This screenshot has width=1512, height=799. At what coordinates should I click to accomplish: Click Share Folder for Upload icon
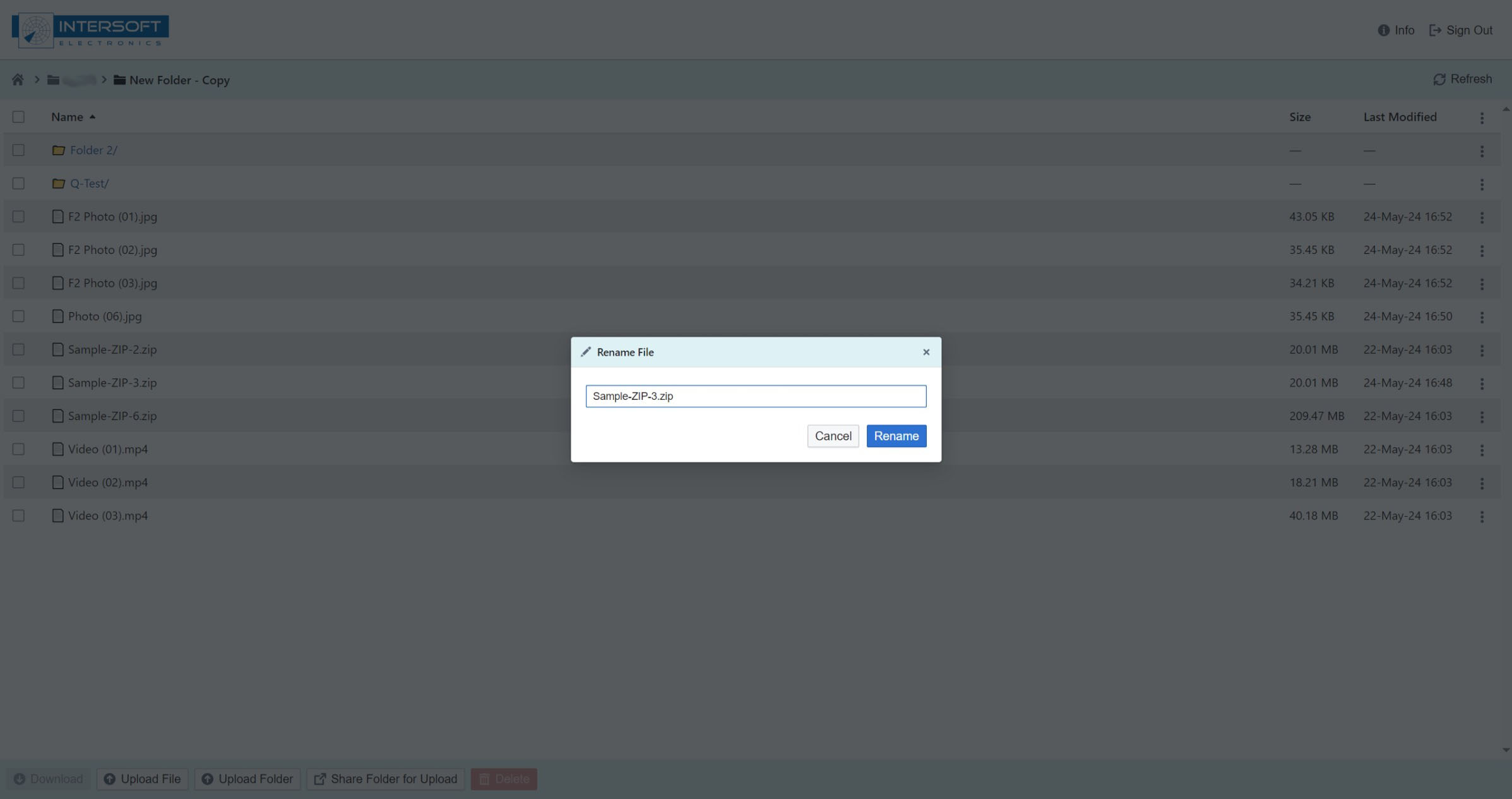point(320,779)
